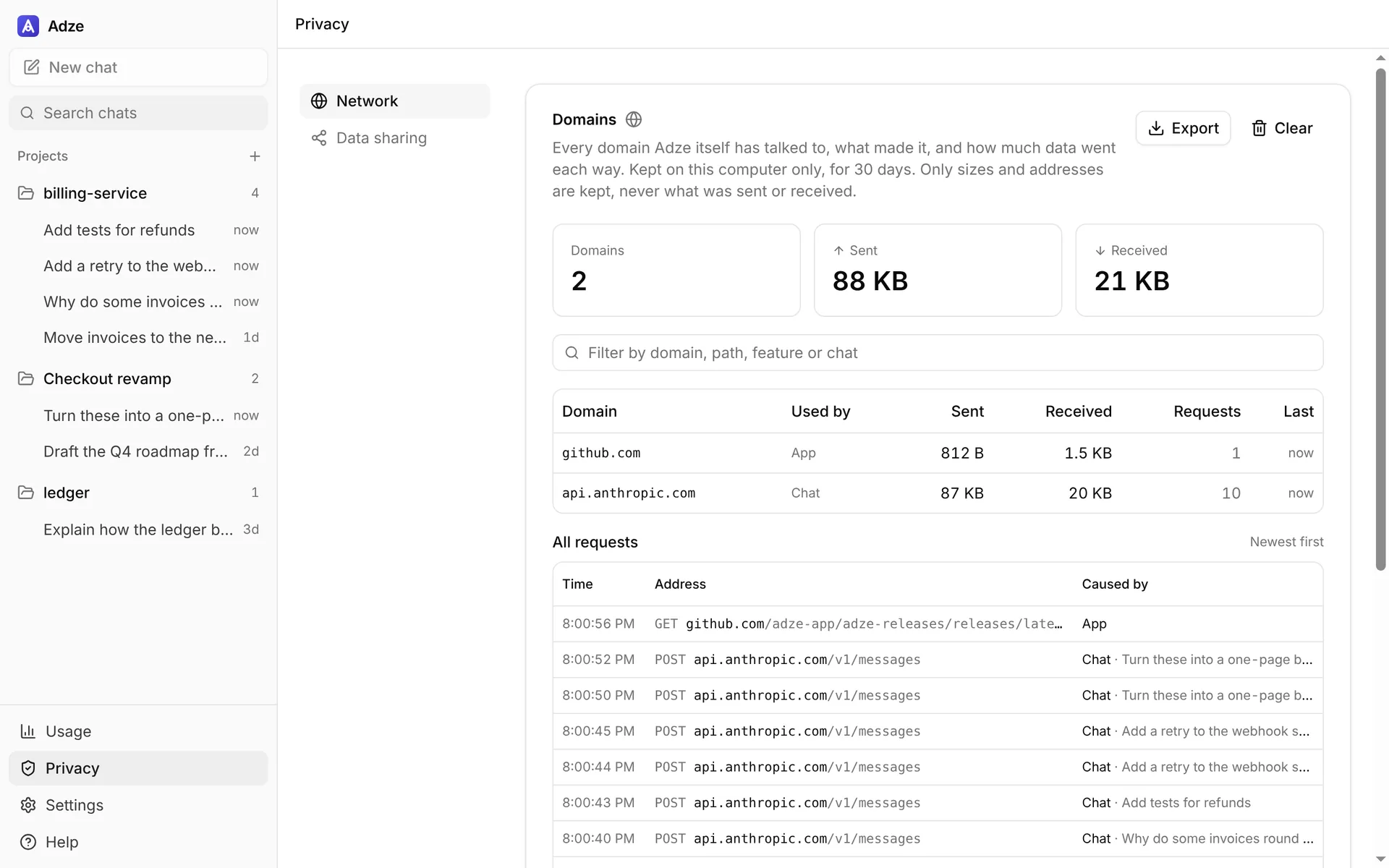Open the Why do some invoices chat
This screenshot has width=1389, height=868.
[x=138, y=302]
